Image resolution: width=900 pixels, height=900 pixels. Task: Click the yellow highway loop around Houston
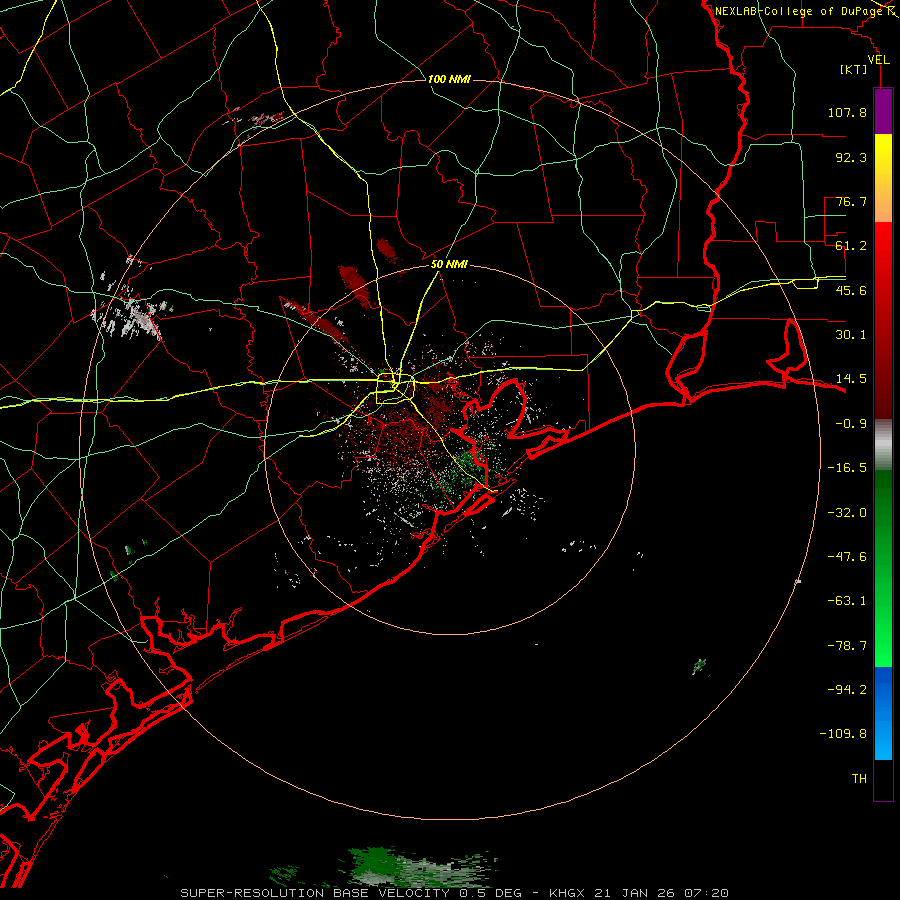pyautogui.click(x=395, y=389)
